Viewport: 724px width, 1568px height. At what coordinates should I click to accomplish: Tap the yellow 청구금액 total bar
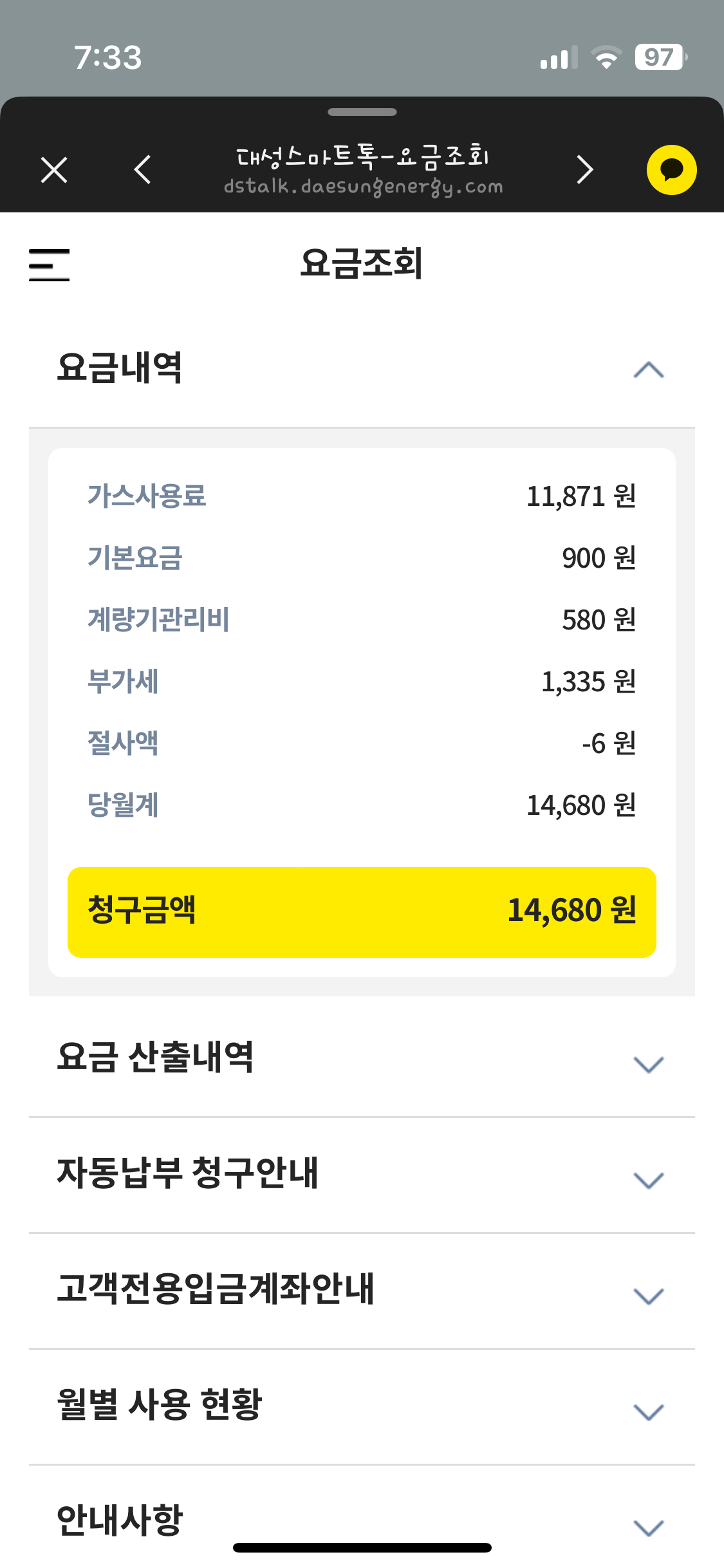pos(362,911)
